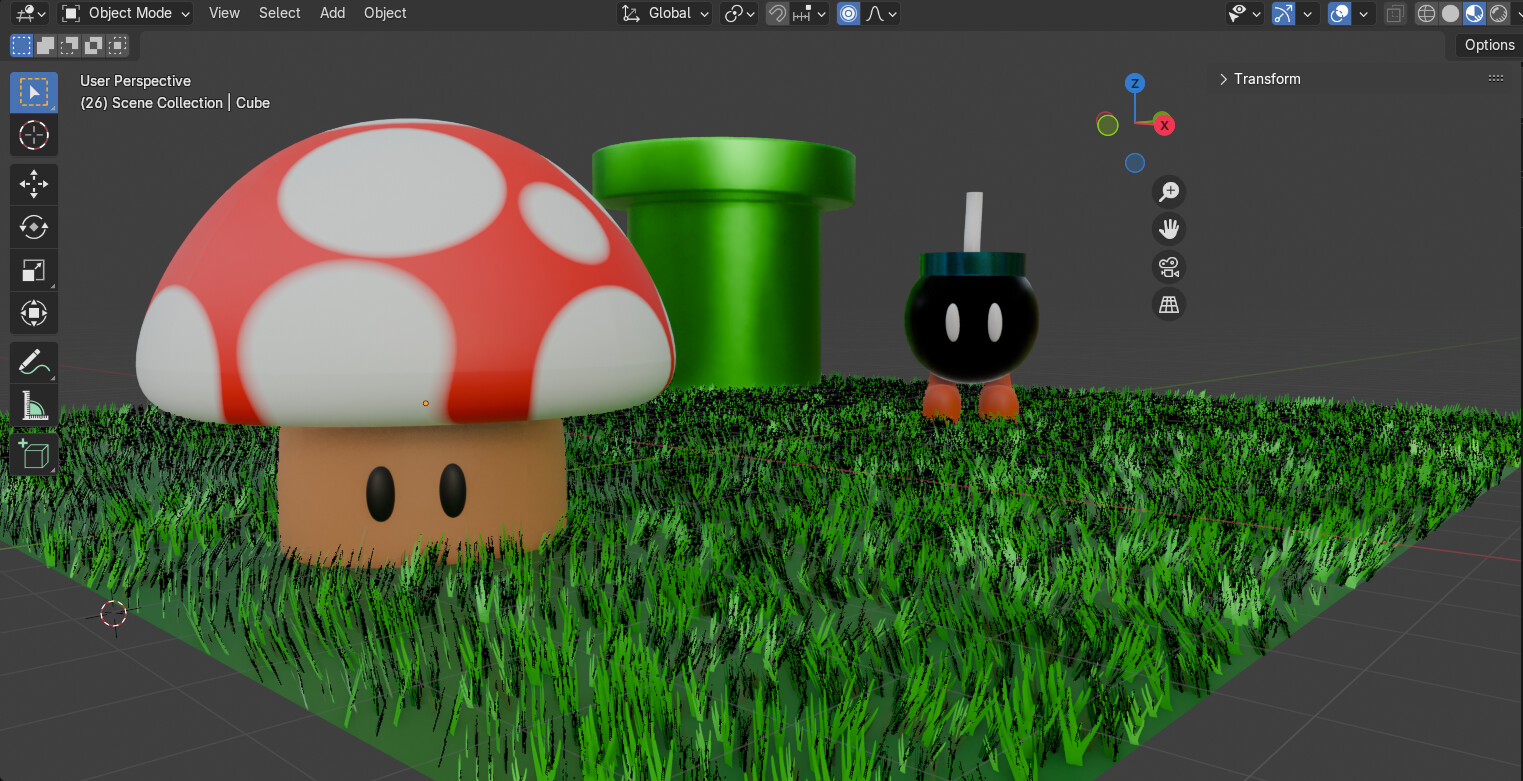Activate the Scale tool
Viewport: 1523px width, 781px height.
tap(34, 270)
